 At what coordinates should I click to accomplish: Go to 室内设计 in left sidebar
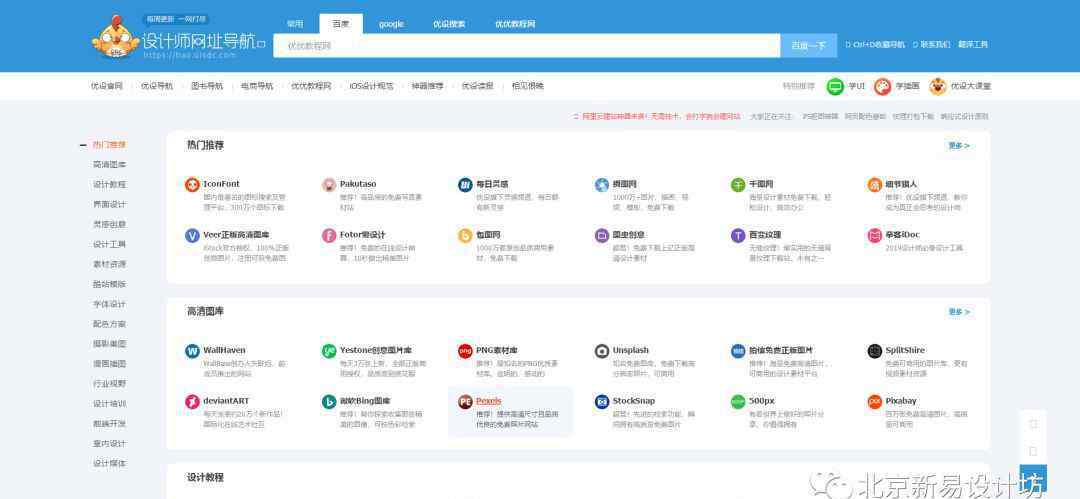click(110, 444)
